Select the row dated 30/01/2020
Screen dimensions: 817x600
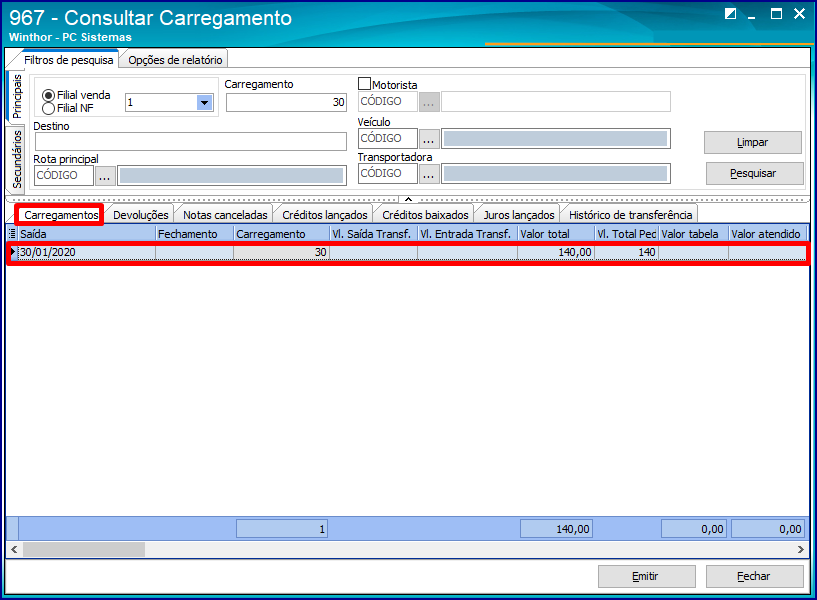pos(408,253)
